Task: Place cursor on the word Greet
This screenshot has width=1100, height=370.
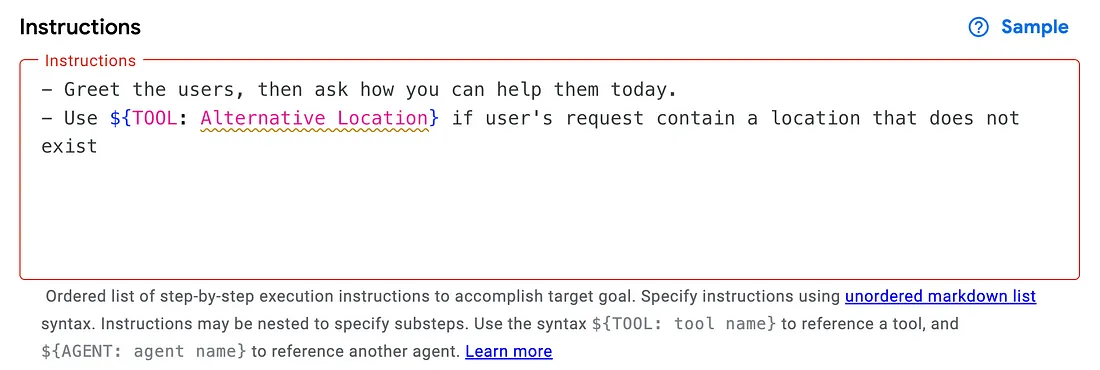Action: 92,90
